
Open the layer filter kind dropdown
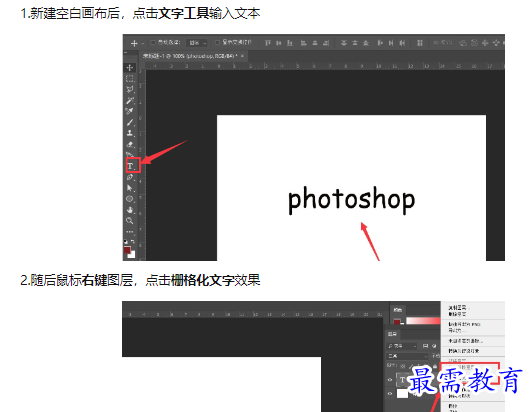click(402, 346)
